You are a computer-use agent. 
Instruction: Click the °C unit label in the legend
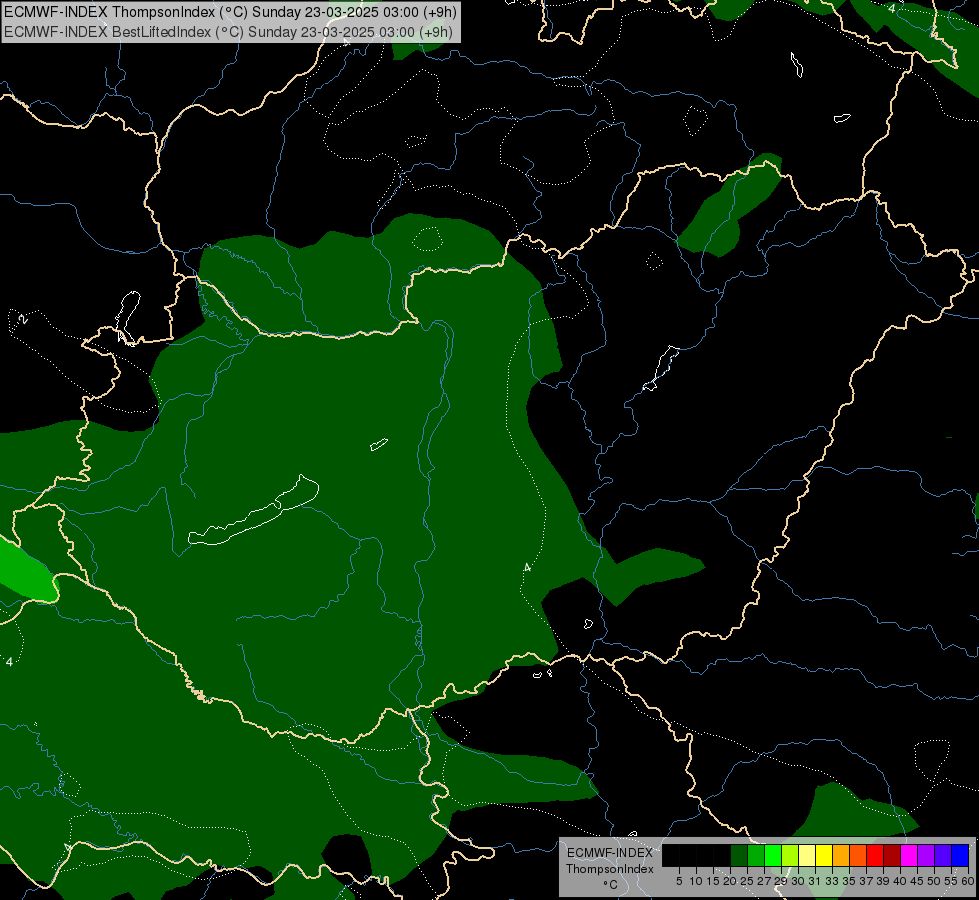(x=610, y=884)
